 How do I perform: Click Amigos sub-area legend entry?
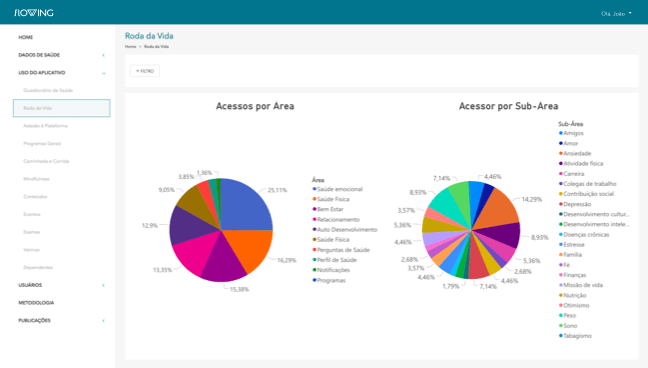571,133
